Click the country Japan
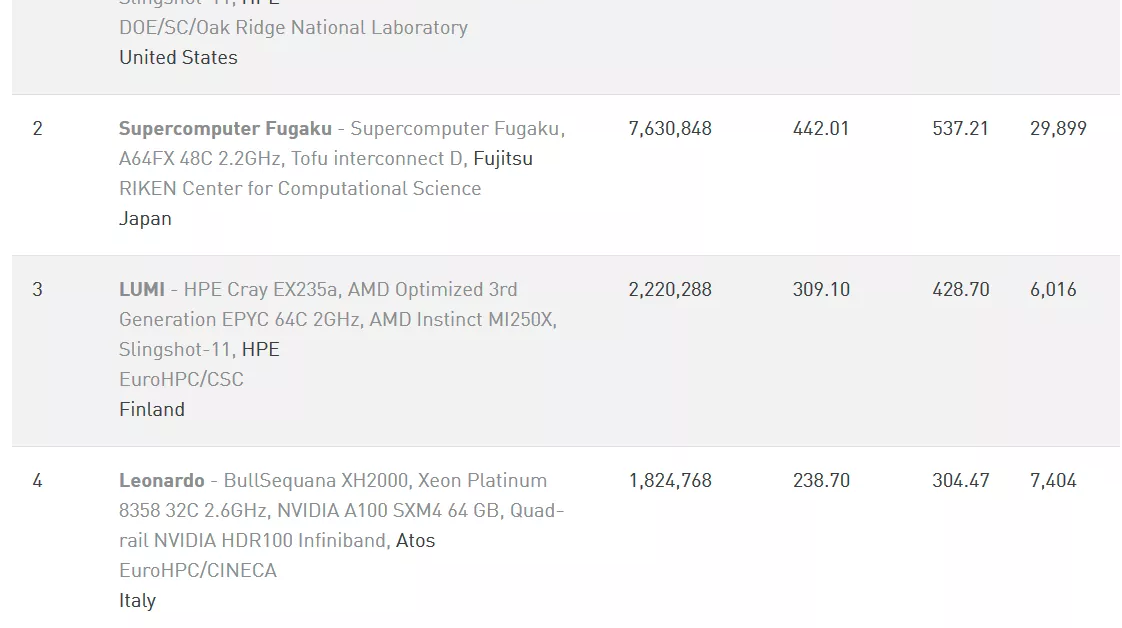This screenshot has width=1122, height=628. 145,219
